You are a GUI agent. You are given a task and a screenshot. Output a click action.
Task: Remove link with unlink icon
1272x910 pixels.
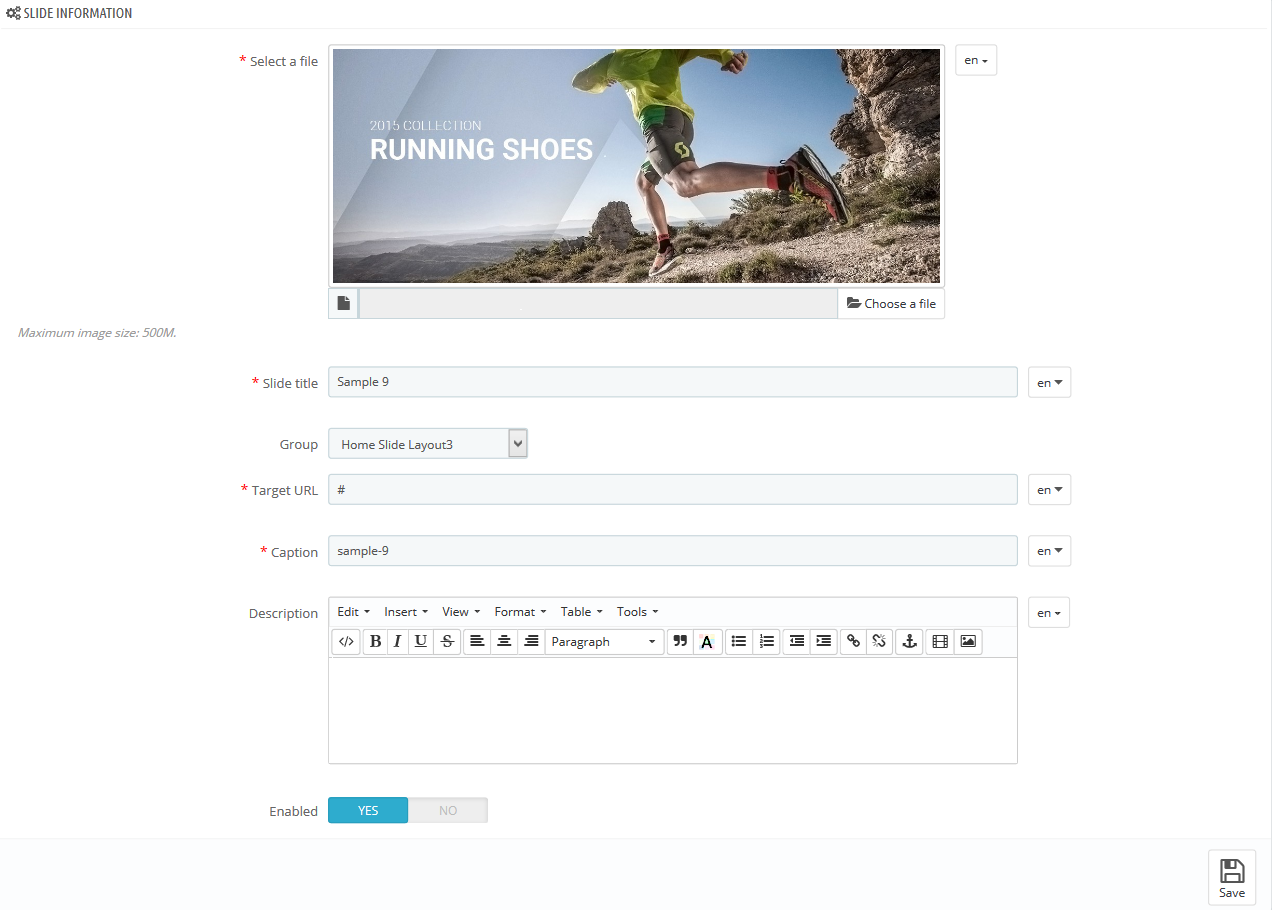[x=880, y=642]
